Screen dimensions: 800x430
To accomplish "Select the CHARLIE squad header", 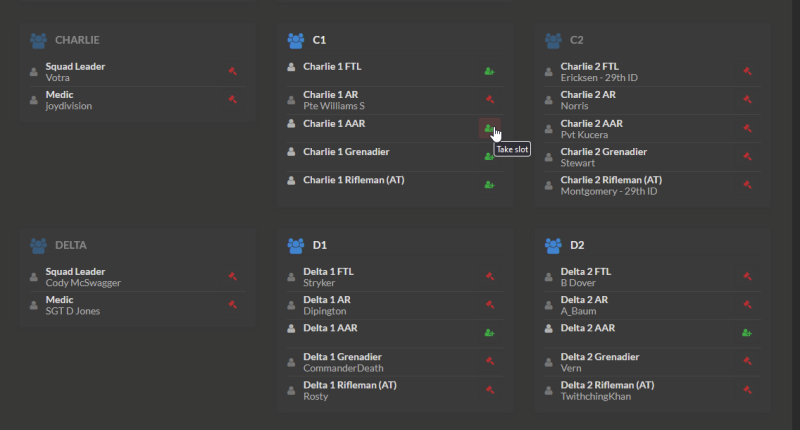I will click(x=77, y=41).
